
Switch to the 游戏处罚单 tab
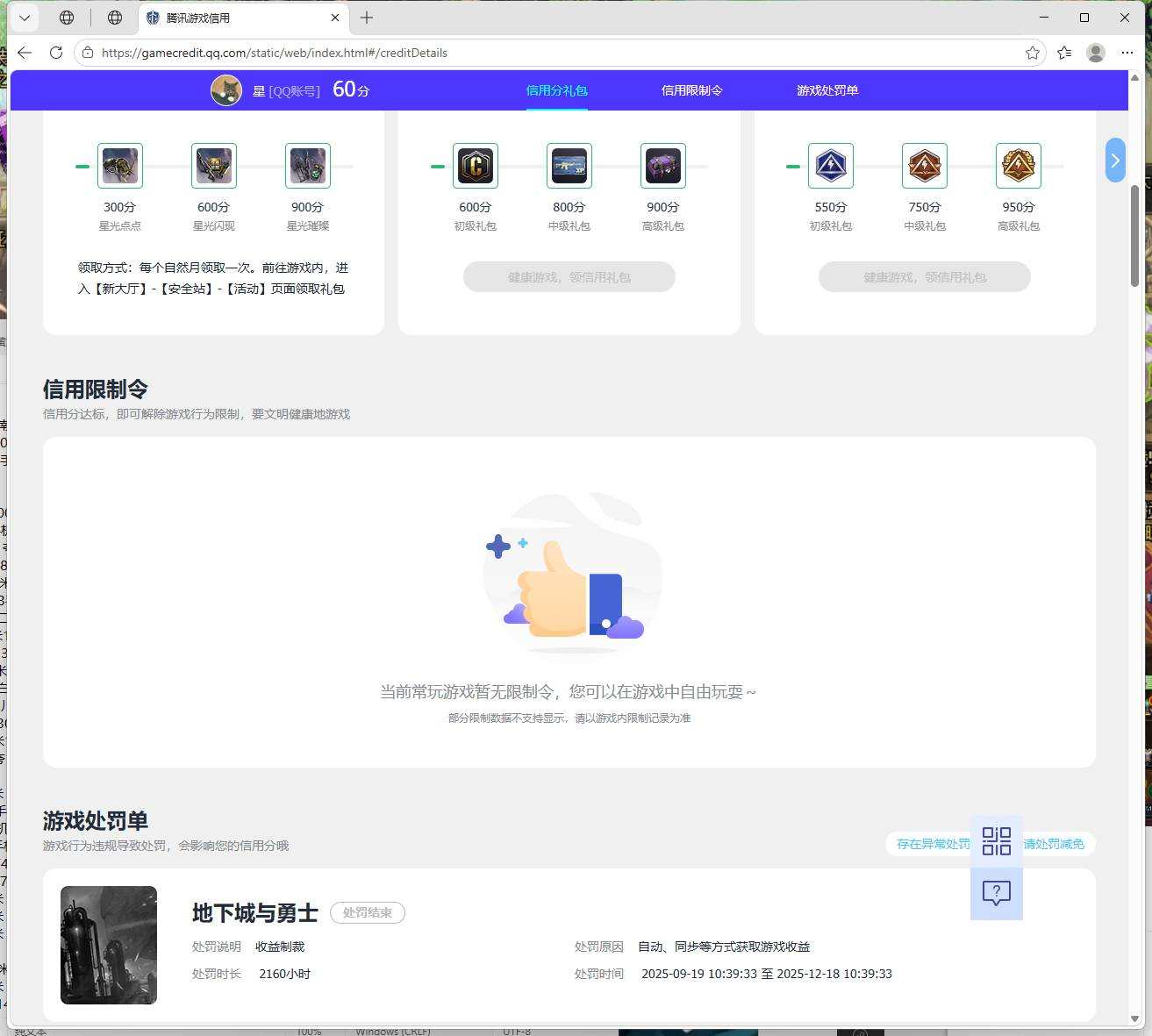827,90
